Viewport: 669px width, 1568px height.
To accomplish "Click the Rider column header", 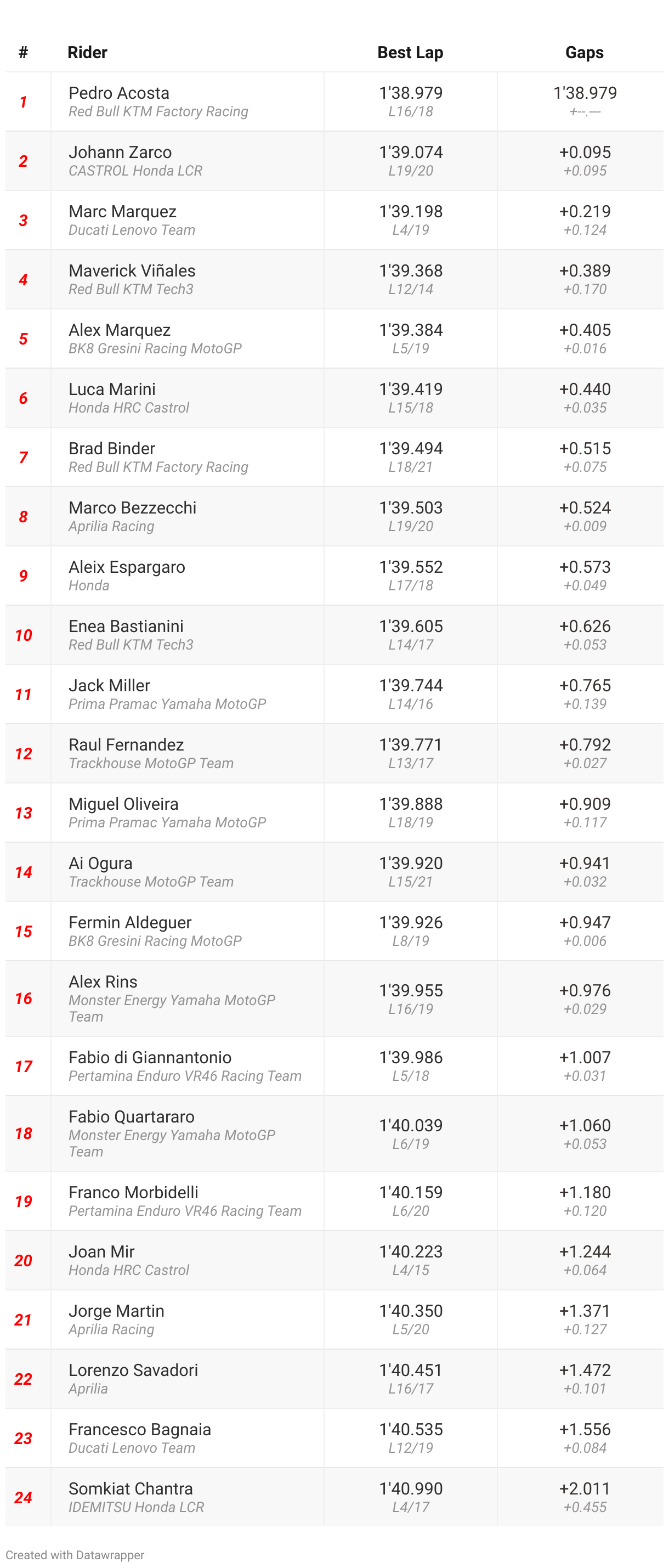I will point(88,52).
